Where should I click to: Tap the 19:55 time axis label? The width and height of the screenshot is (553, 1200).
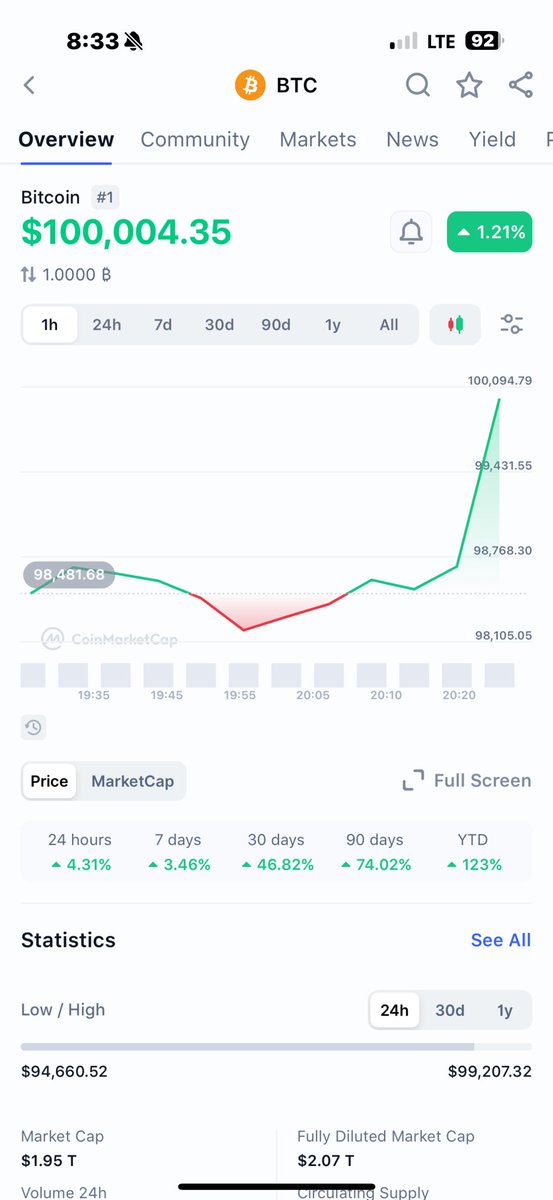pyautogui.click(x=239, y=694)
